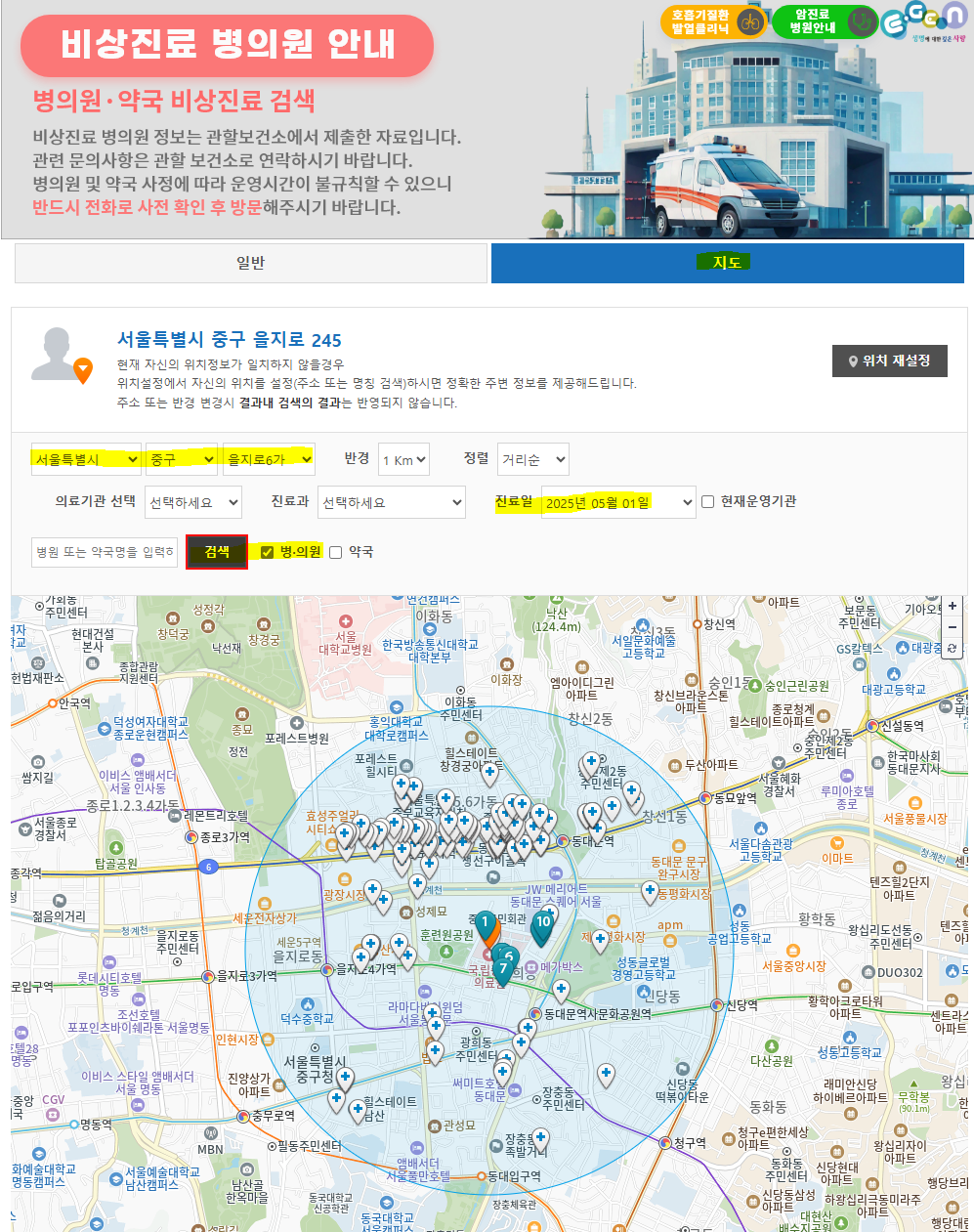Uncheck the 병·의원 checkbox

267,552
